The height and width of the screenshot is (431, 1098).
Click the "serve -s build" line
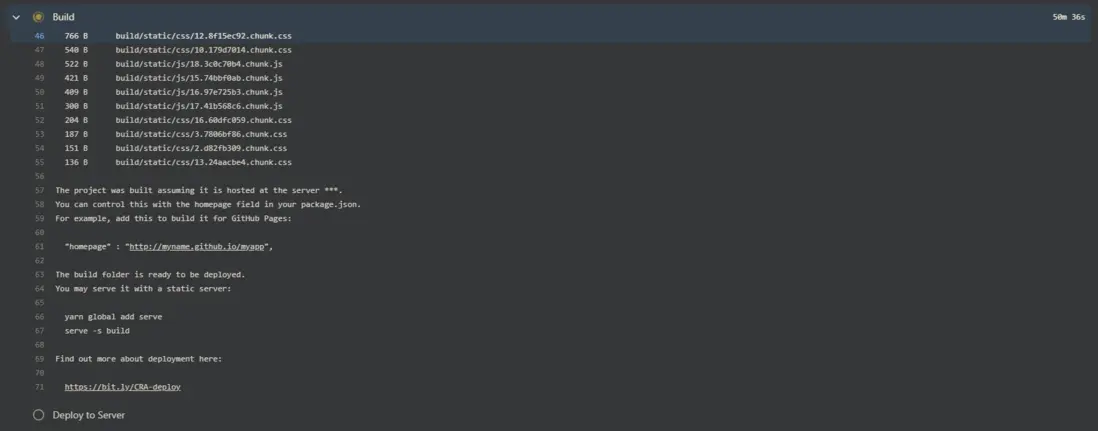pyautogui.click(x=97, y=330)
